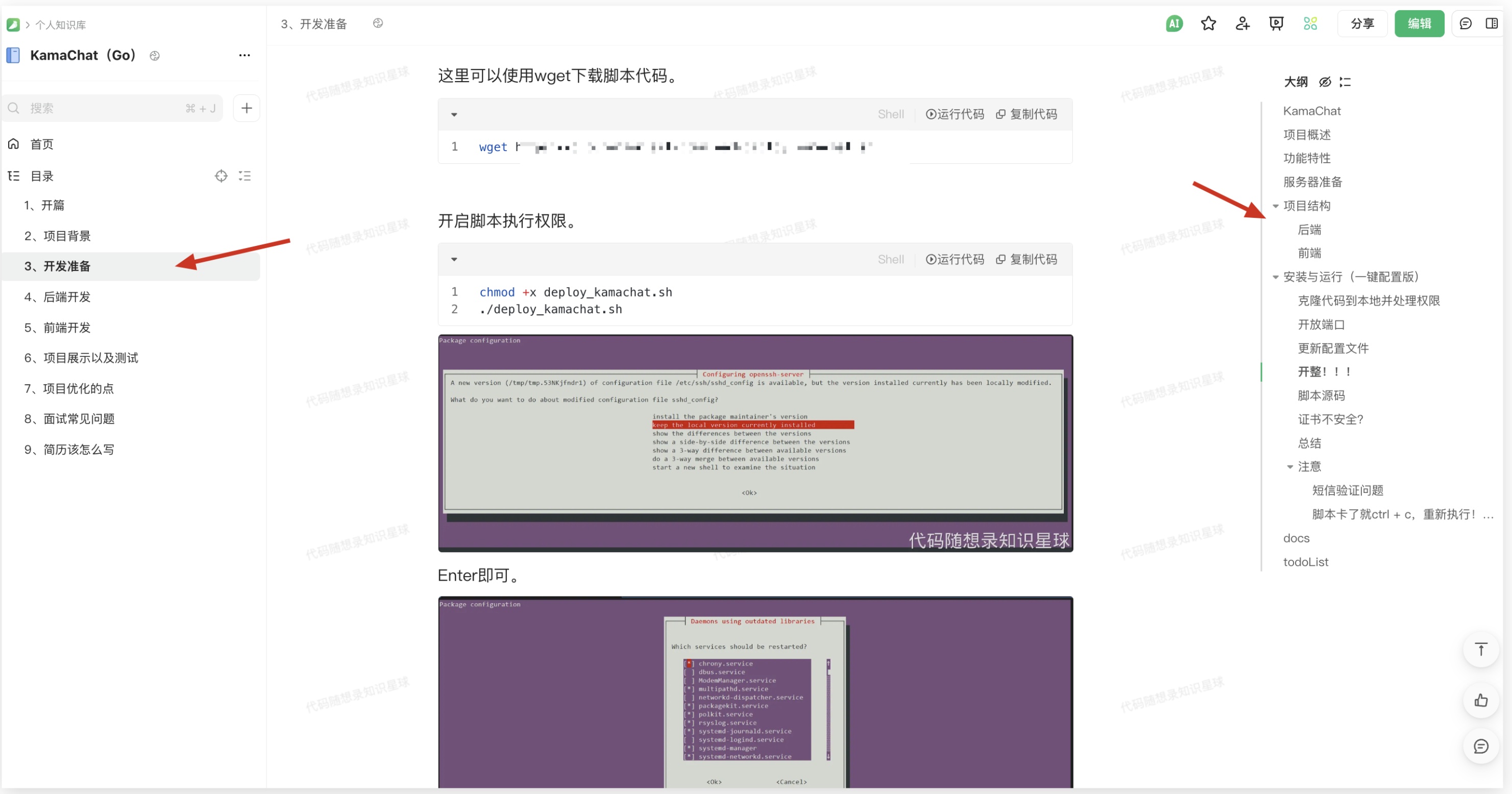Toggle the right sidebar layout icon
Viewport: 1512px width, 794px height.
point(1492,23)
